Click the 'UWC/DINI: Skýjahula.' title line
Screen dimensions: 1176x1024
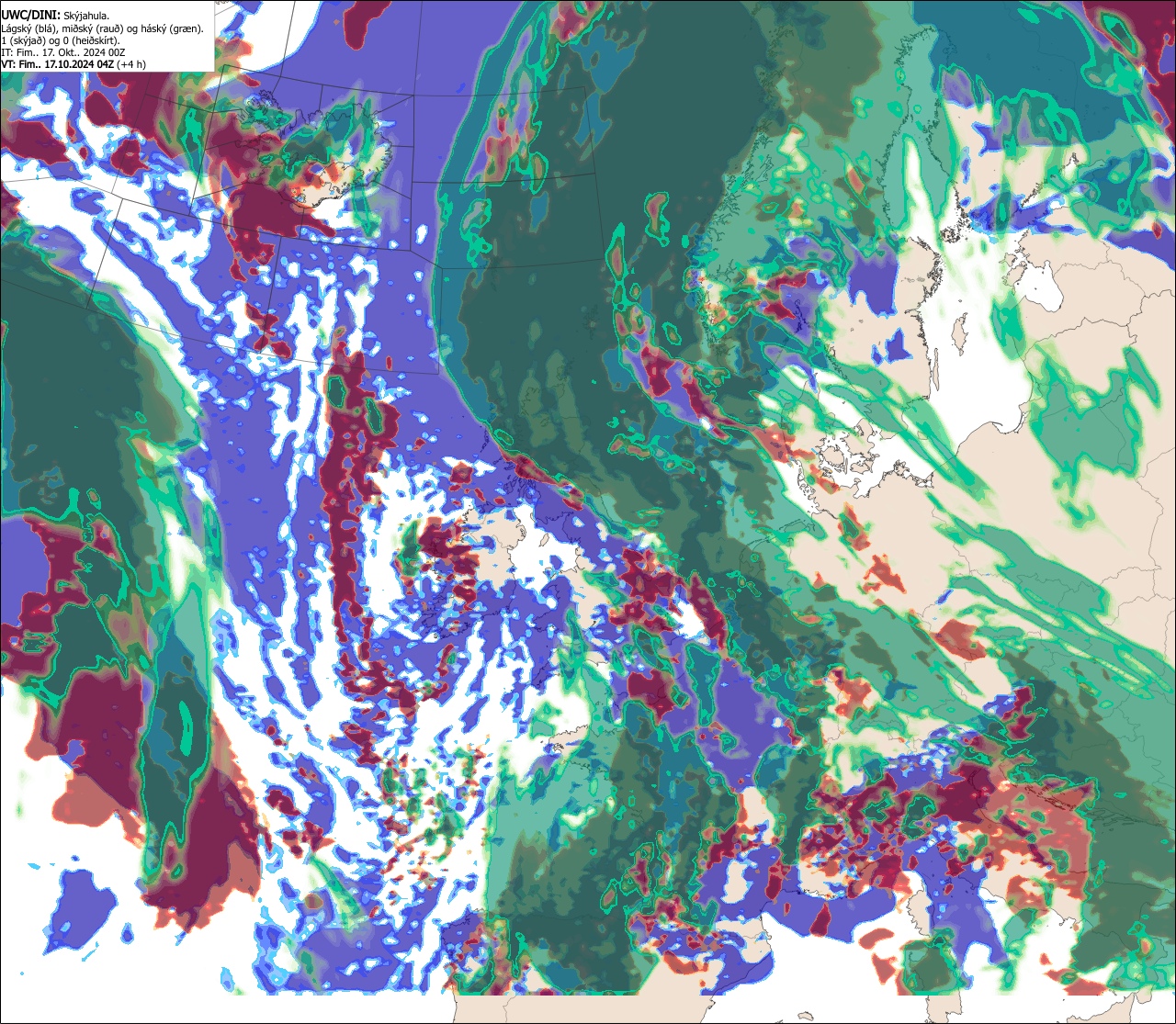pyautogui.click(x=55, y=16)
